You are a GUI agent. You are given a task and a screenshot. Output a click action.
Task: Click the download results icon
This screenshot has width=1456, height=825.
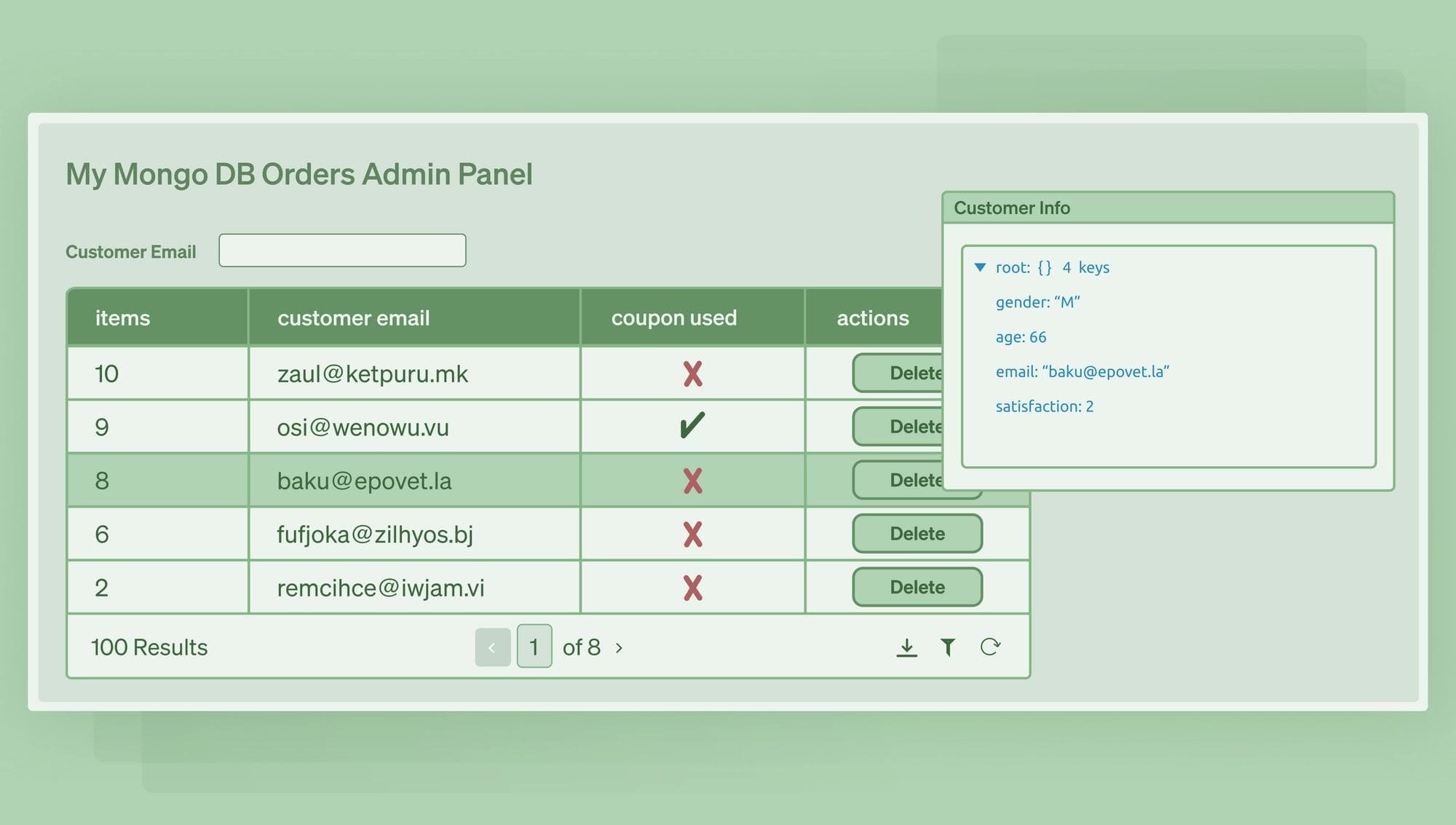click(907, 646)
